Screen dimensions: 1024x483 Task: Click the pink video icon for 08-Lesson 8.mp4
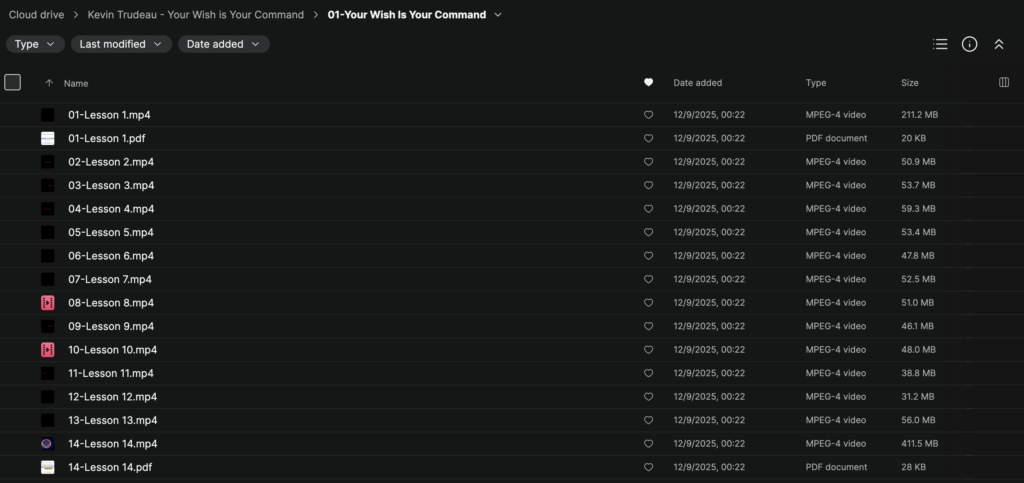pyautogui.click(x=48, y=303)
